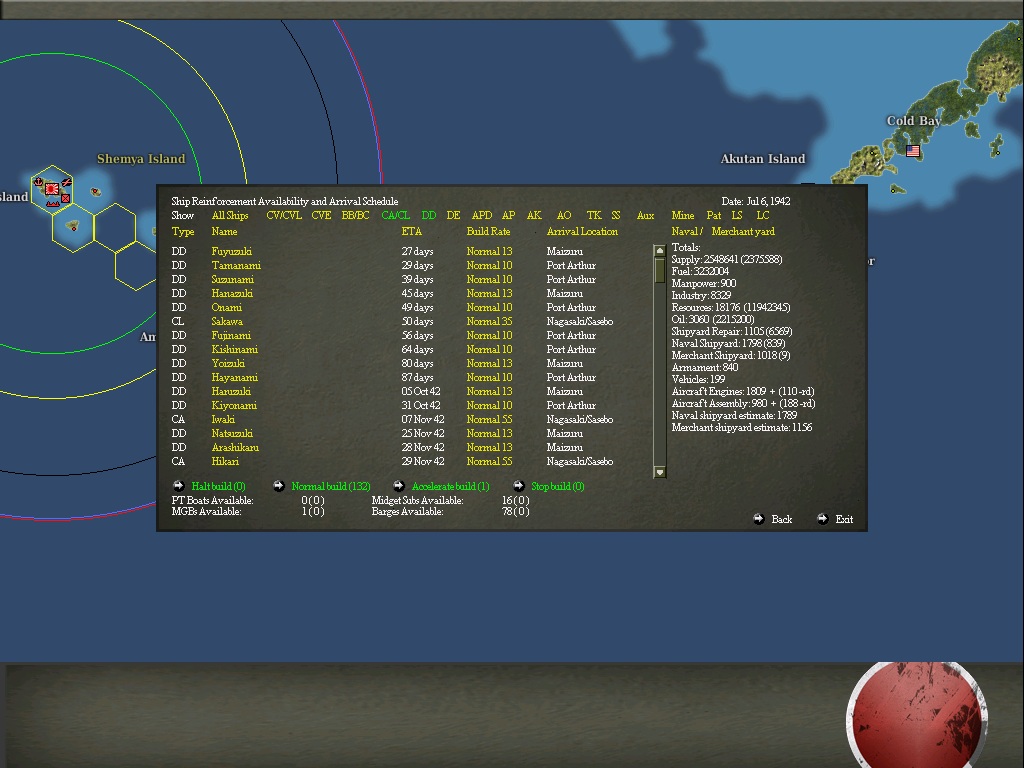Open heavy cruiser Iwaki entry
Screen dimensions: 1024x768
click(223, 419)
